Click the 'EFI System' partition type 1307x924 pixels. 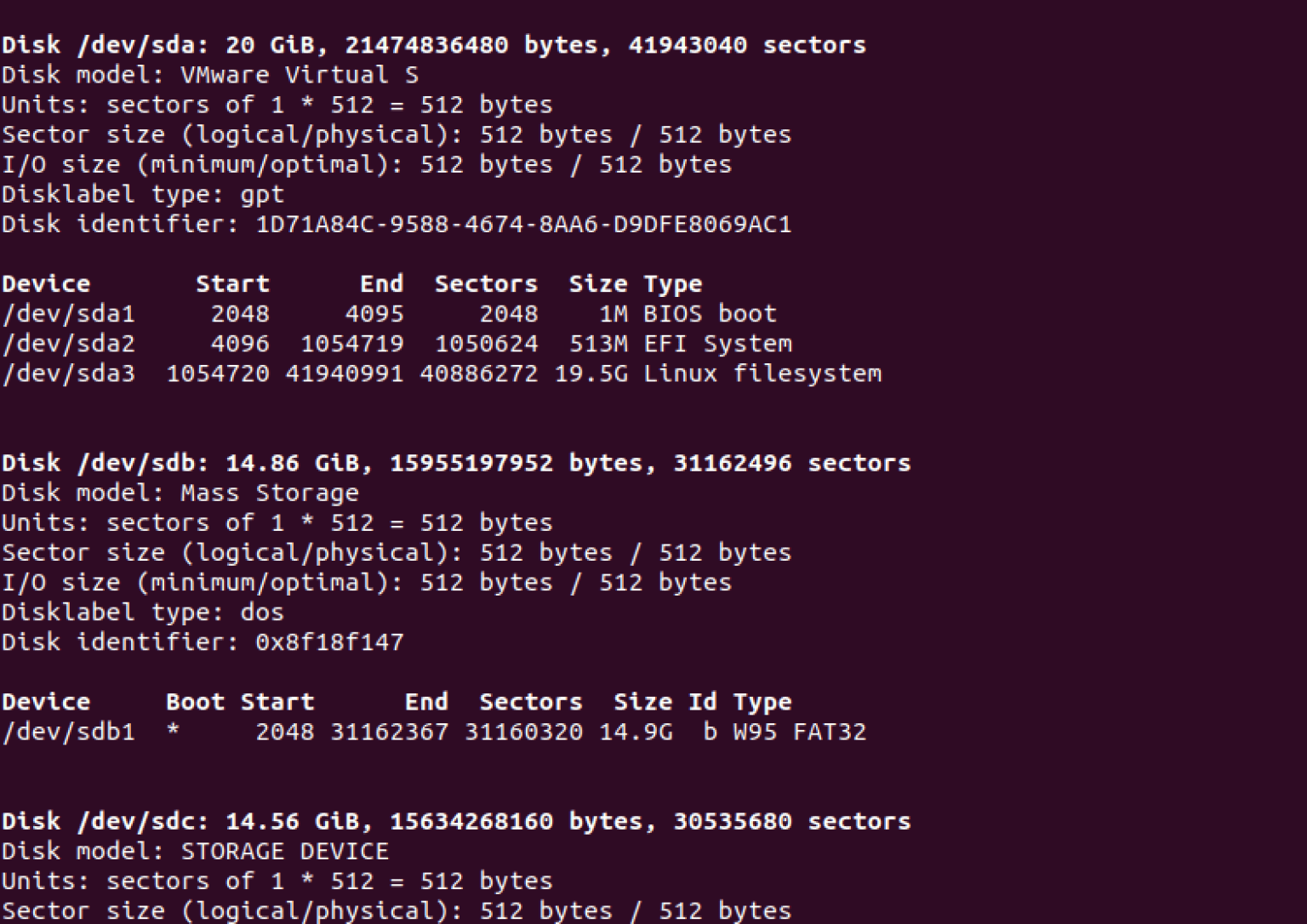(717, 344)
